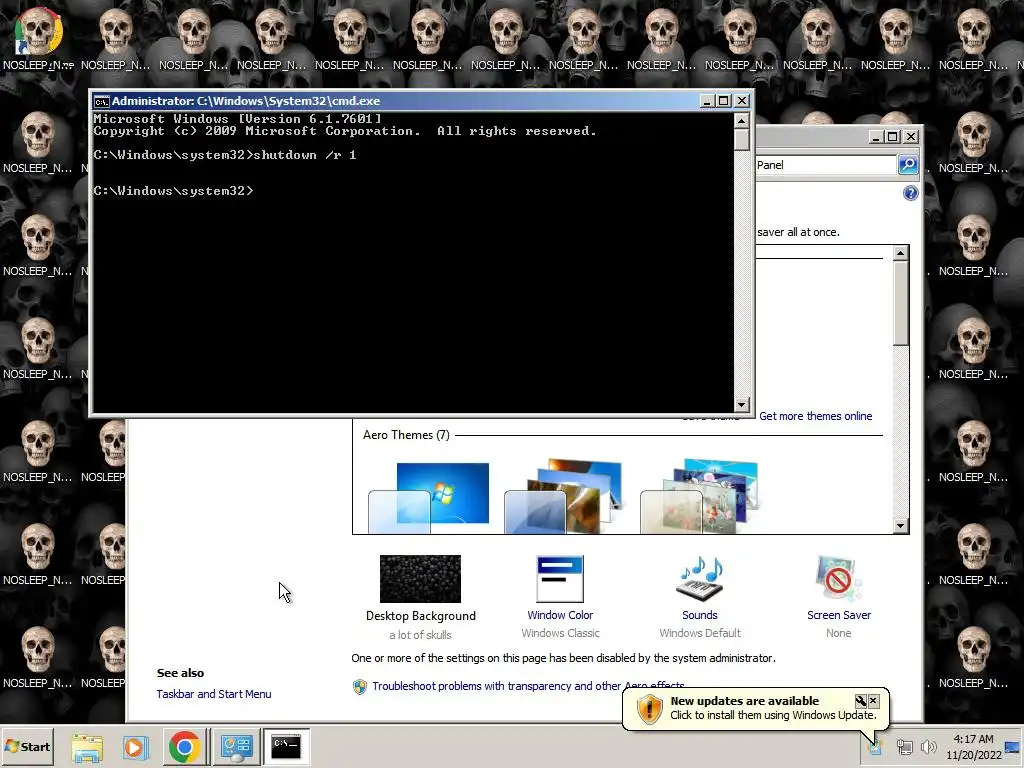Maximize the Control Panel window
Screen dimensions: 1024x768
tap(893, 136)
